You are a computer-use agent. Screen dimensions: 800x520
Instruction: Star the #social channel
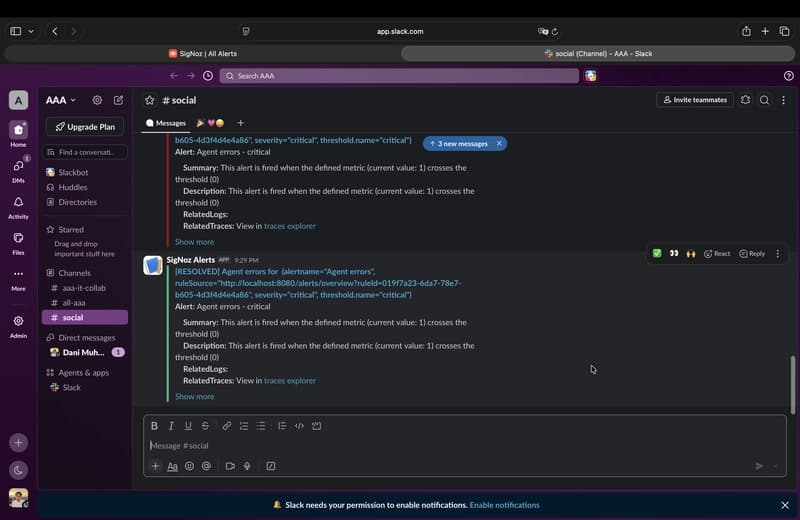click(149, 100)
